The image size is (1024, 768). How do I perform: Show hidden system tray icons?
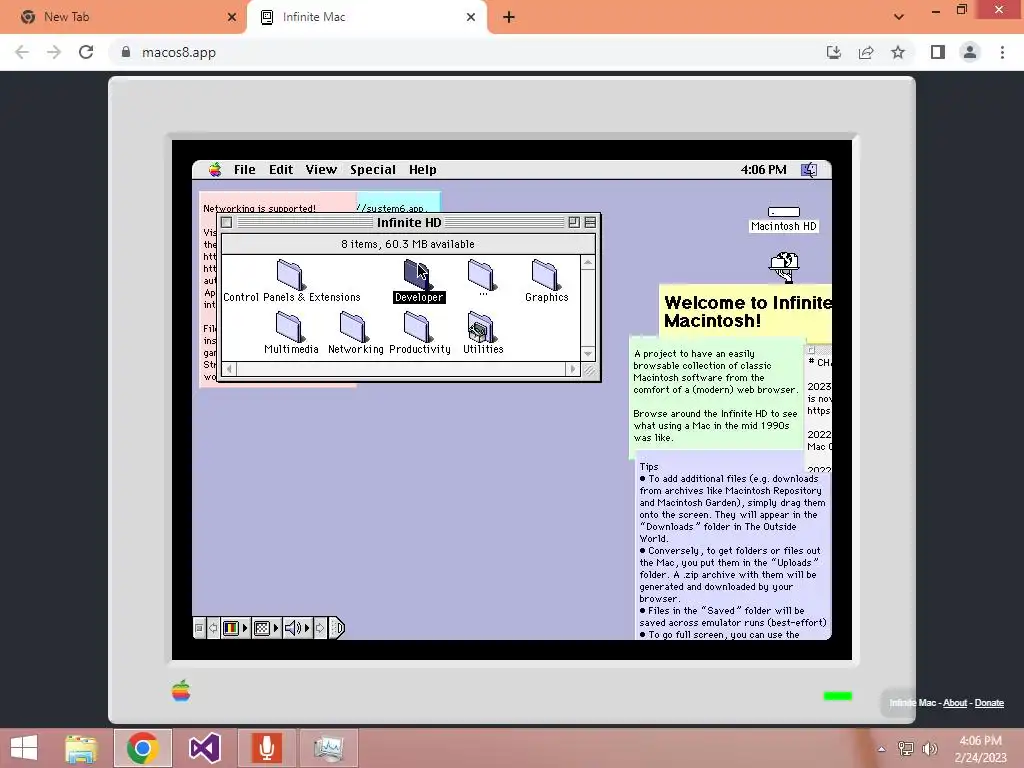tap(881, 749)
